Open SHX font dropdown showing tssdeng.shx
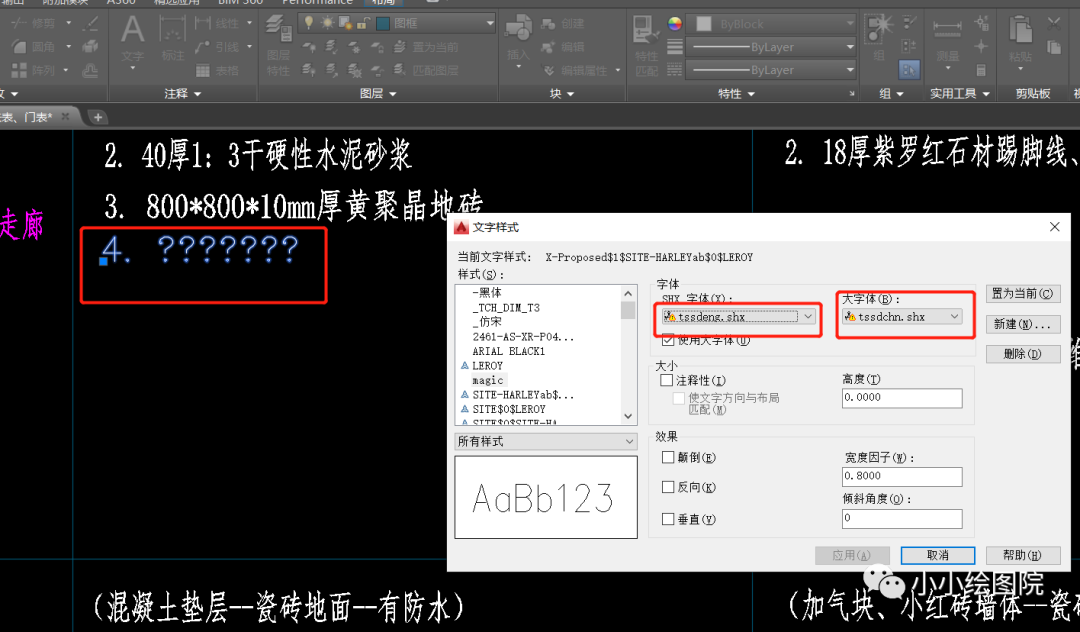The height and width of the screenshot is (632, 1080). 739,317
